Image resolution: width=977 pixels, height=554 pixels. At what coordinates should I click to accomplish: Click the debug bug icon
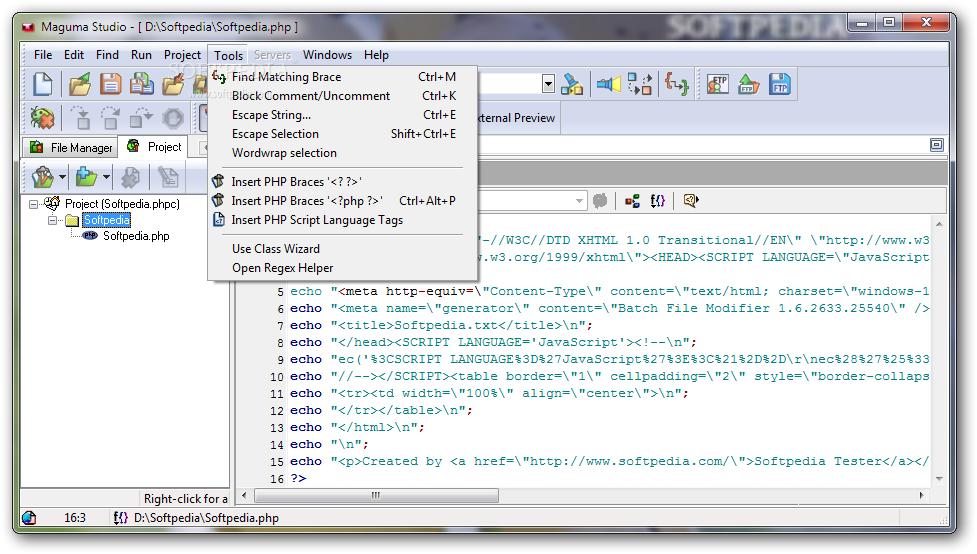coord(42,118)
